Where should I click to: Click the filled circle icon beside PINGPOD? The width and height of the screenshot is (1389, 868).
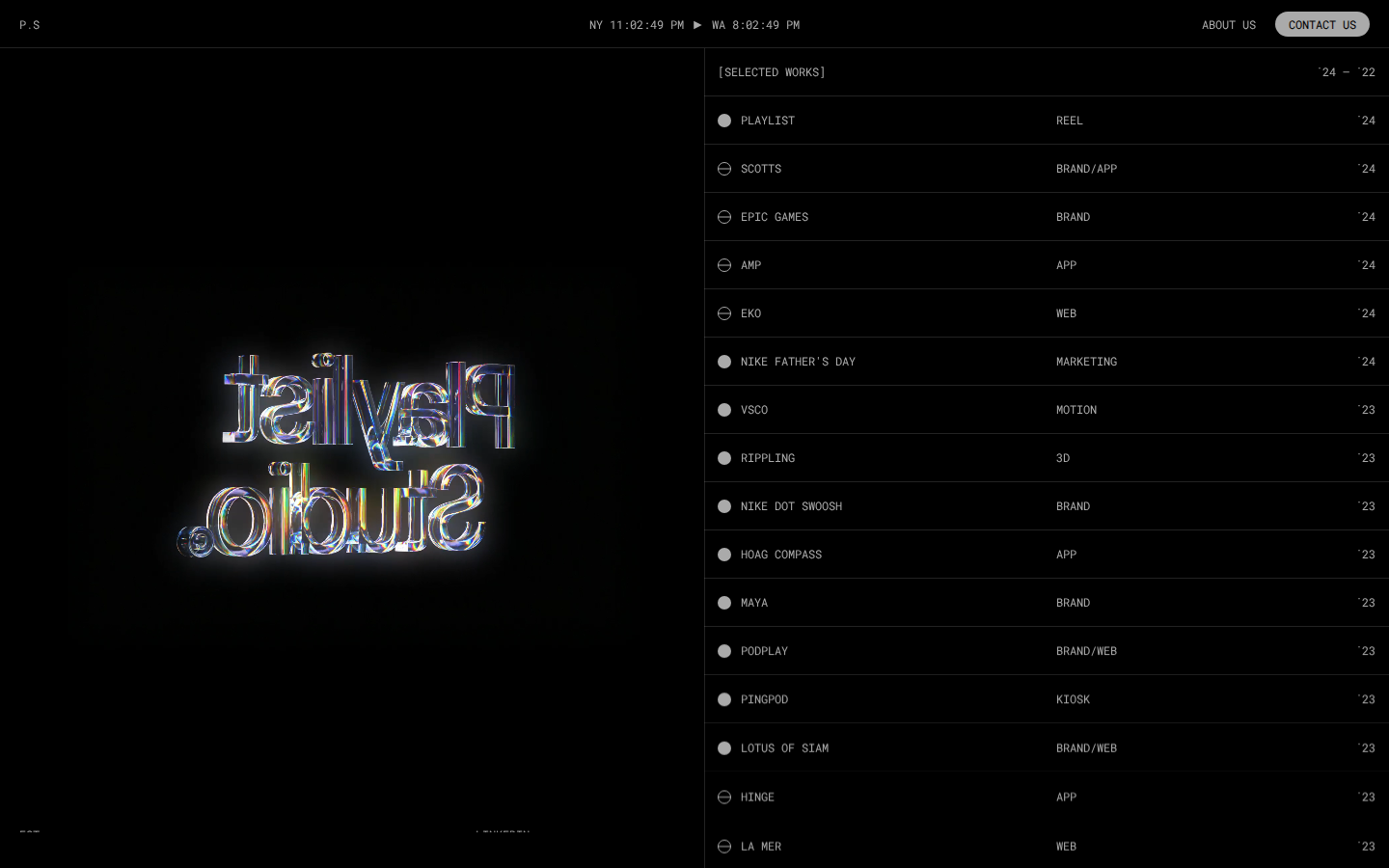(724, 699)
